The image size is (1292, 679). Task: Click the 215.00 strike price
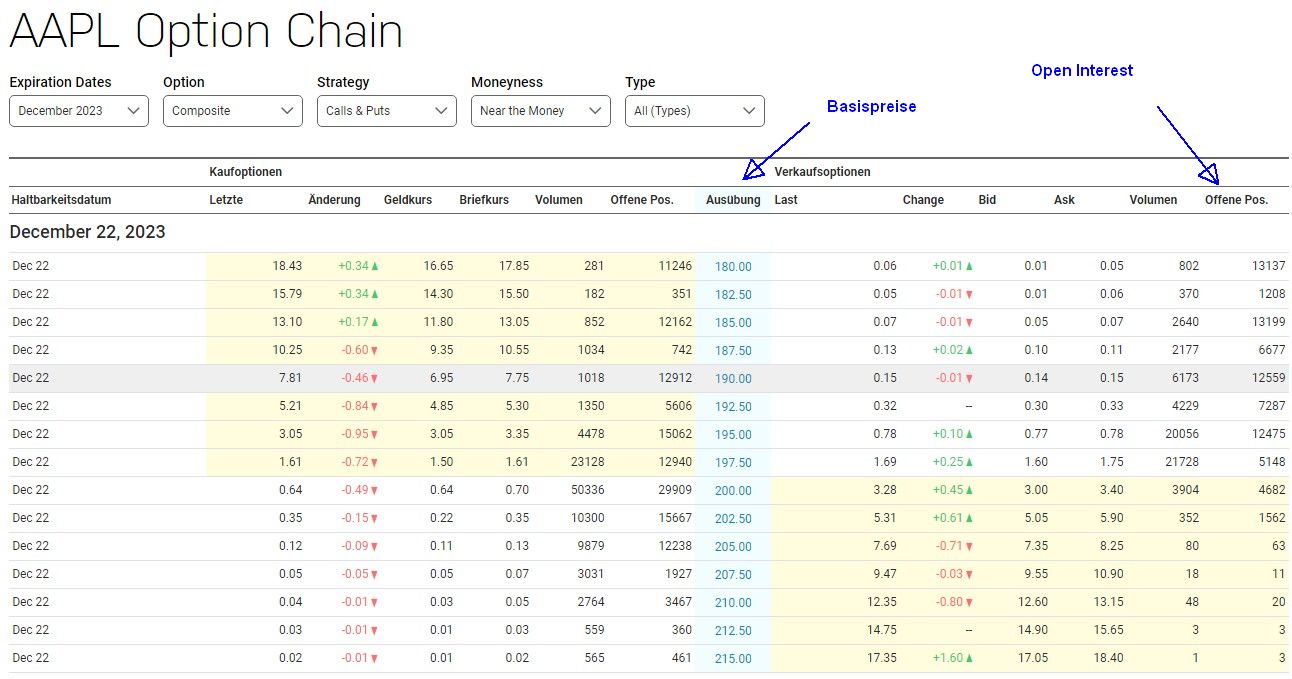point(733,659)
